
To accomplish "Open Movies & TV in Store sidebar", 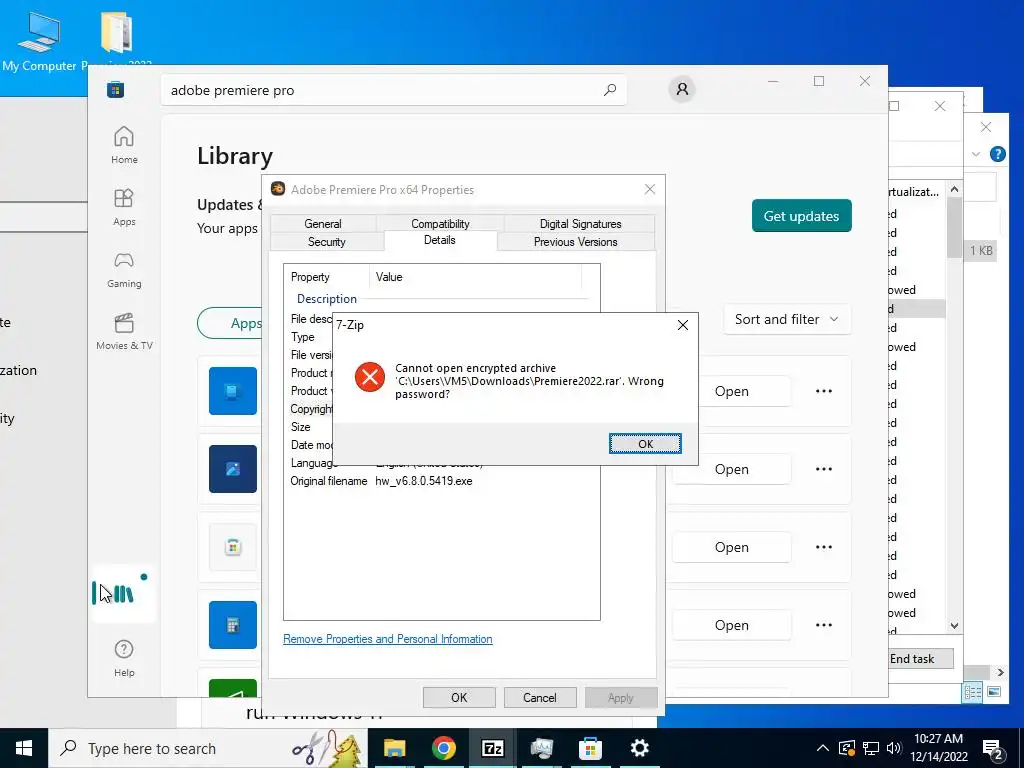I will click(124, 331).
